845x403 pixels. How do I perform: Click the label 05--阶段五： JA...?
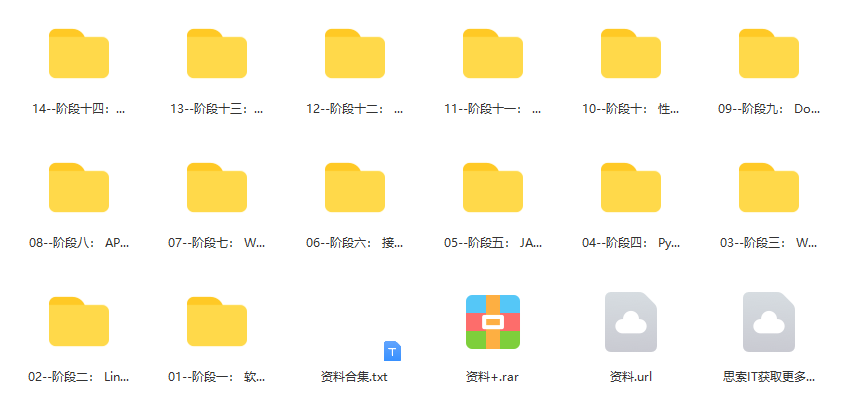click(x=493, y=243)
